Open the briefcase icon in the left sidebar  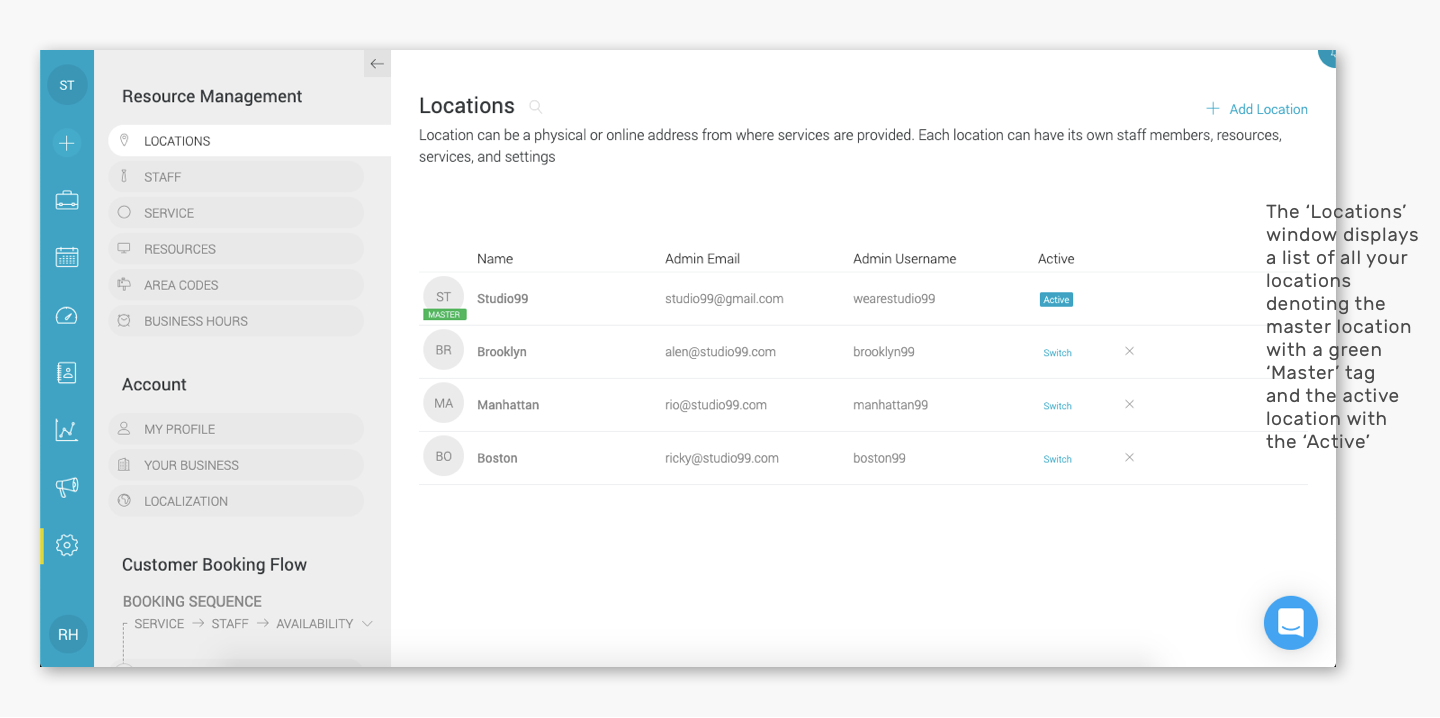tap(67, 200)
